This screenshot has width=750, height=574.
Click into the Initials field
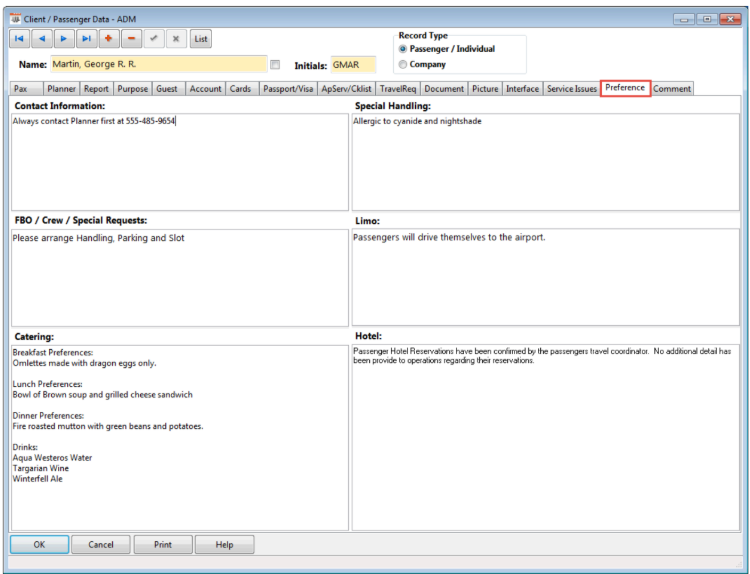[353, 65]
